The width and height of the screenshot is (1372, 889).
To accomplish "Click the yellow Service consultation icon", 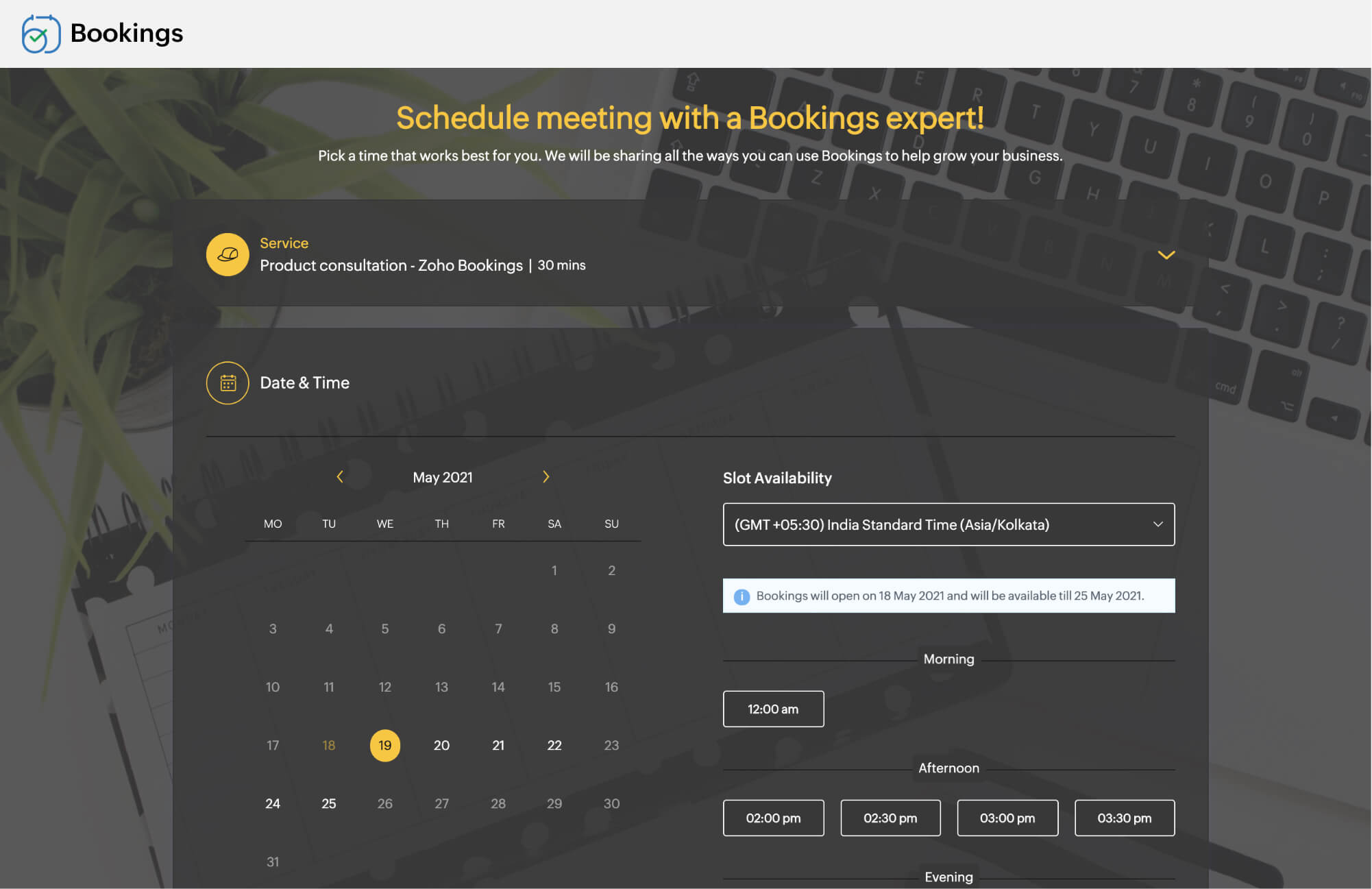I will tap(228, 254).
